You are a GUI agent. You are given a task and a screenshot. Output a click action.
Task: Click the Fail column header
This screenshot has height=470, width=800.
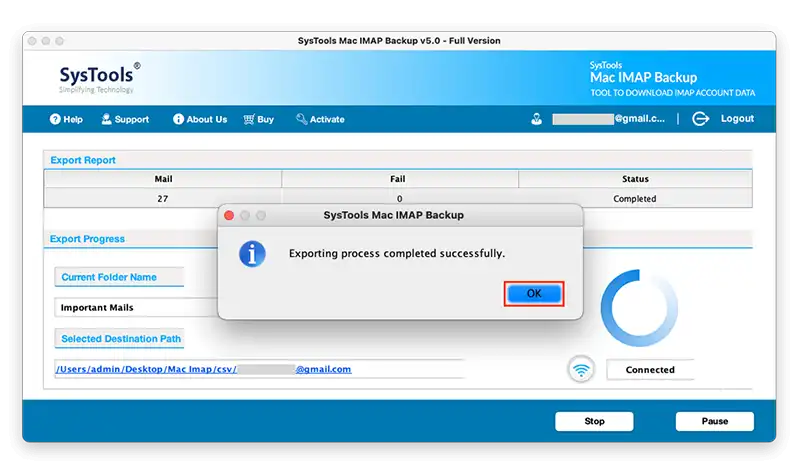click(398, 179)
